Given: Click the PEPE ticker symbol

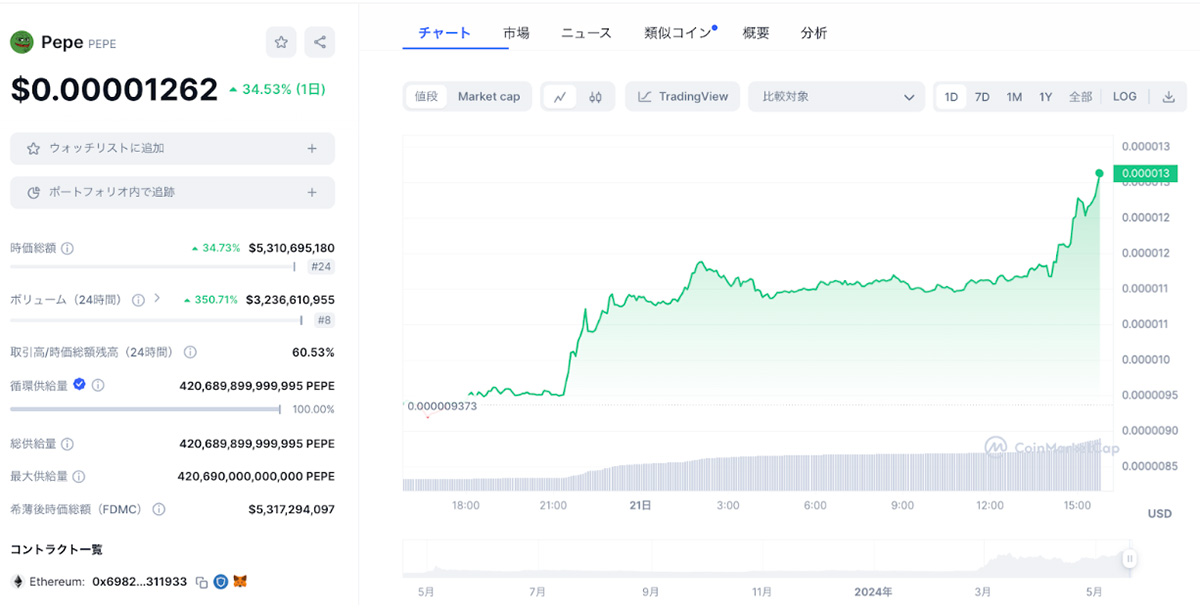Looking at the screenshot, I should 102,44.
